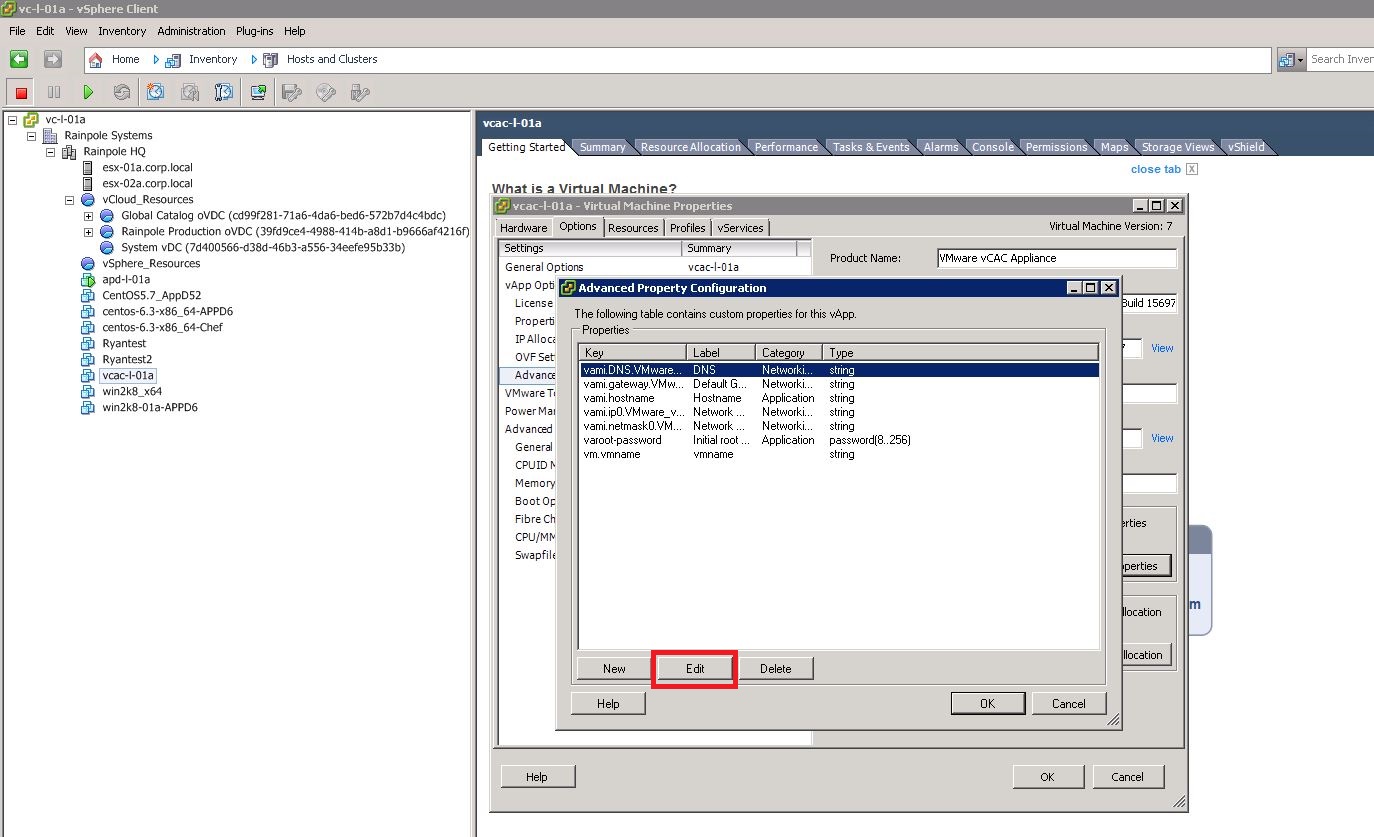Click Cancel at bottom of VM Properties window
The height and width of the screenshot is (837, 1374).
tap(1127, 777)
